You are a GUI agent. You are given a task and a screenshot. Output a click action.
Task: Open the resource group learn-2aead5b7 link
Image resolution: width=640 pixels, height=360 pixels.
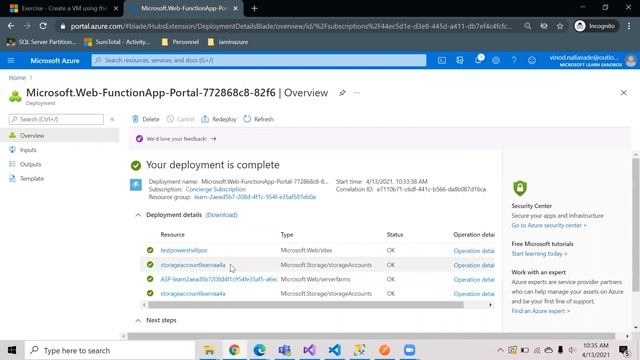[255, 197]
